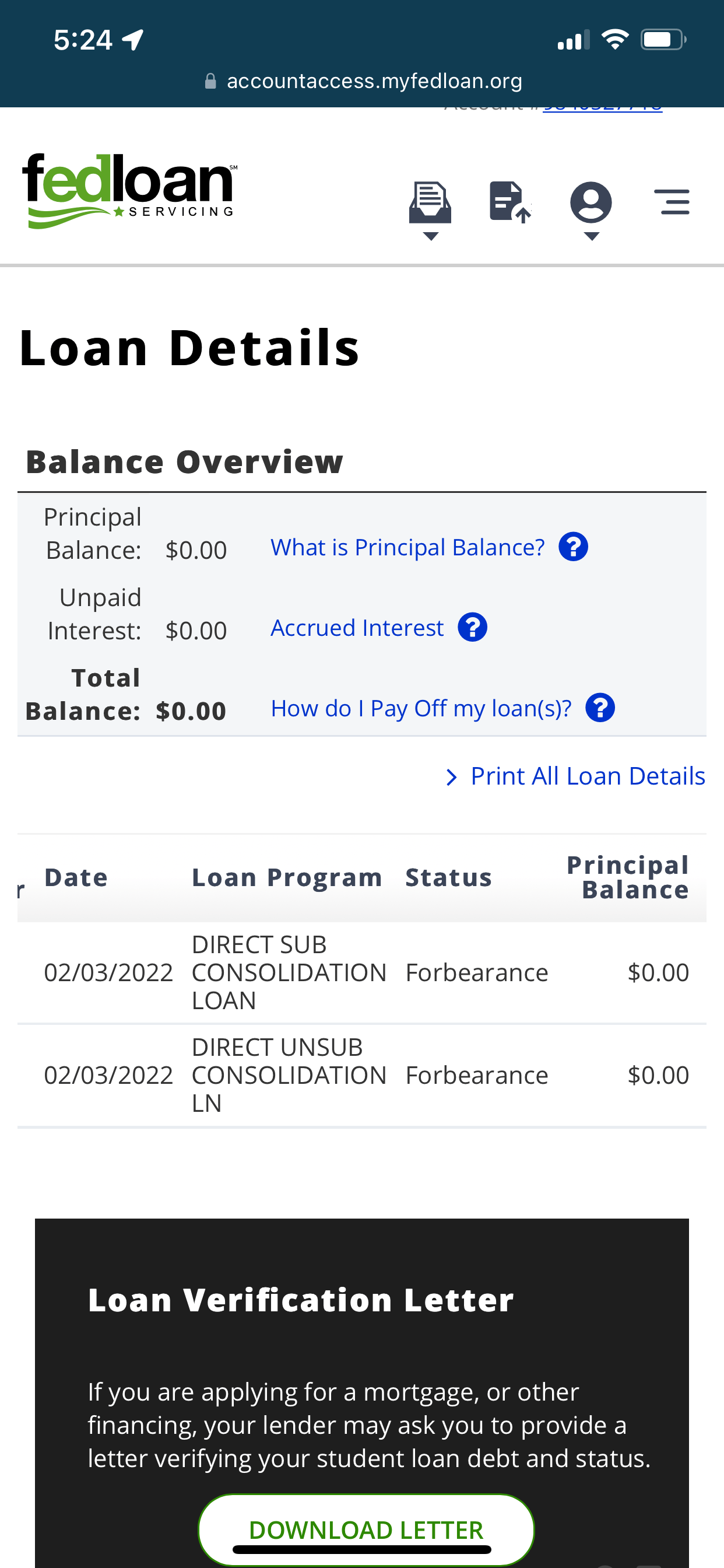Click help icon next to Accrued Interest
The height and width of the screenshot is (1568, 724).
tap(472, 627)
